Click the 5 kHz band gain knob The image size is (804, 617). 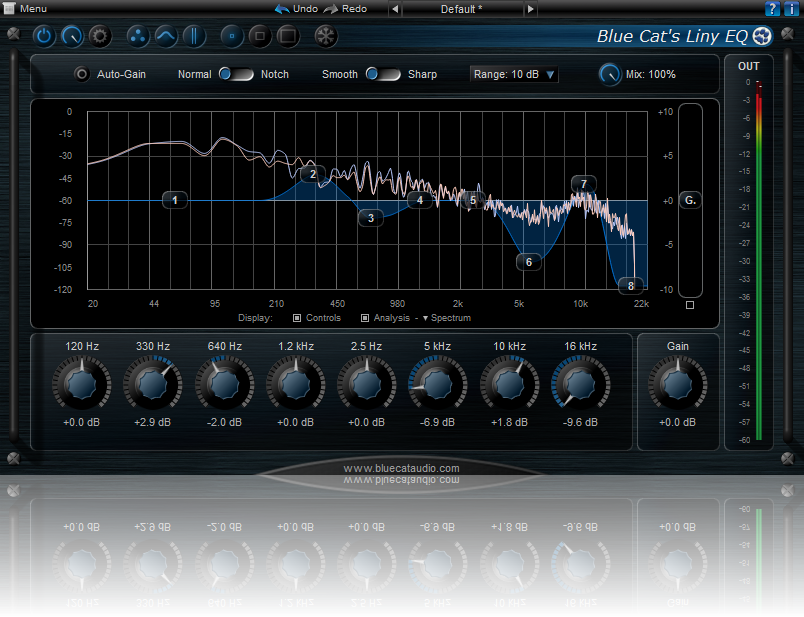point(435,383)
